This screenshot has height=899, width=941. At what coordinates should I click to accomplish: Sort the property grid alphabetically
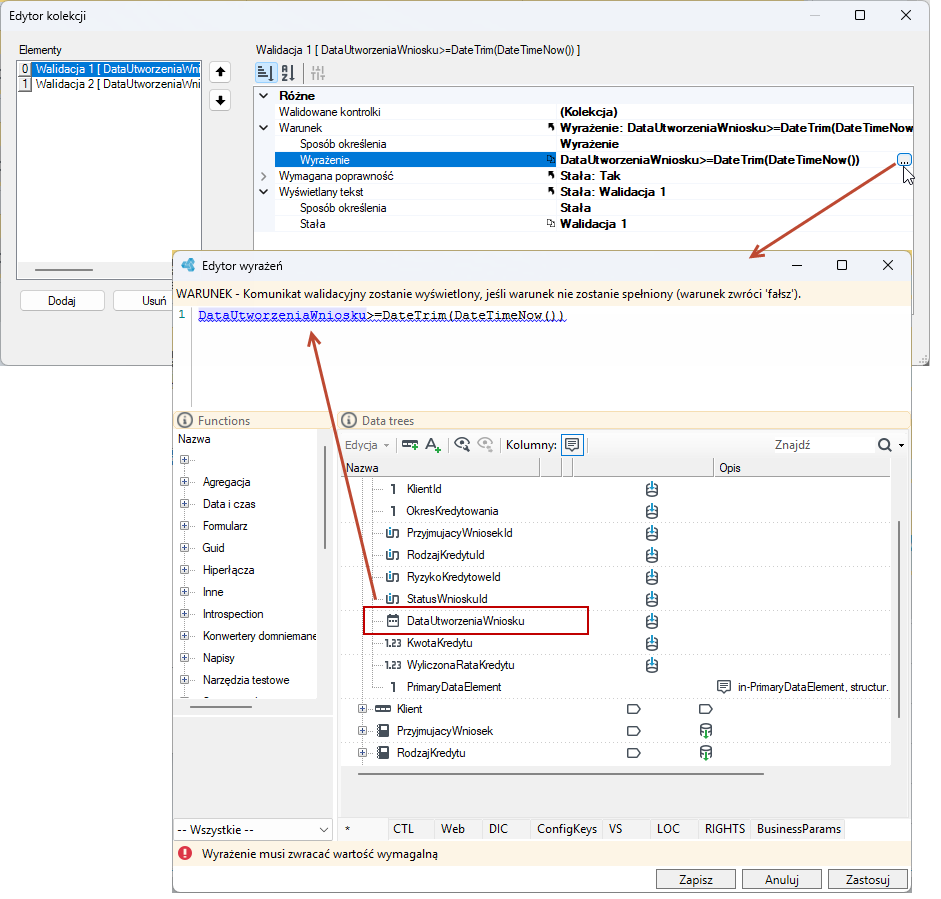pyautogui.click(x=288, y=73)
